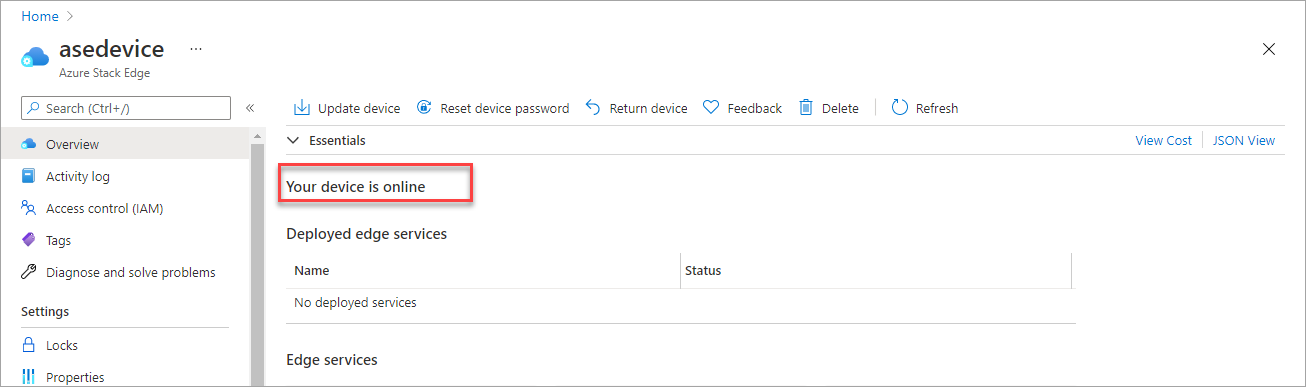Click the Refresh circular arrow icon
This screenshot has height=387, width=1306.
click(x=899, y=108)
